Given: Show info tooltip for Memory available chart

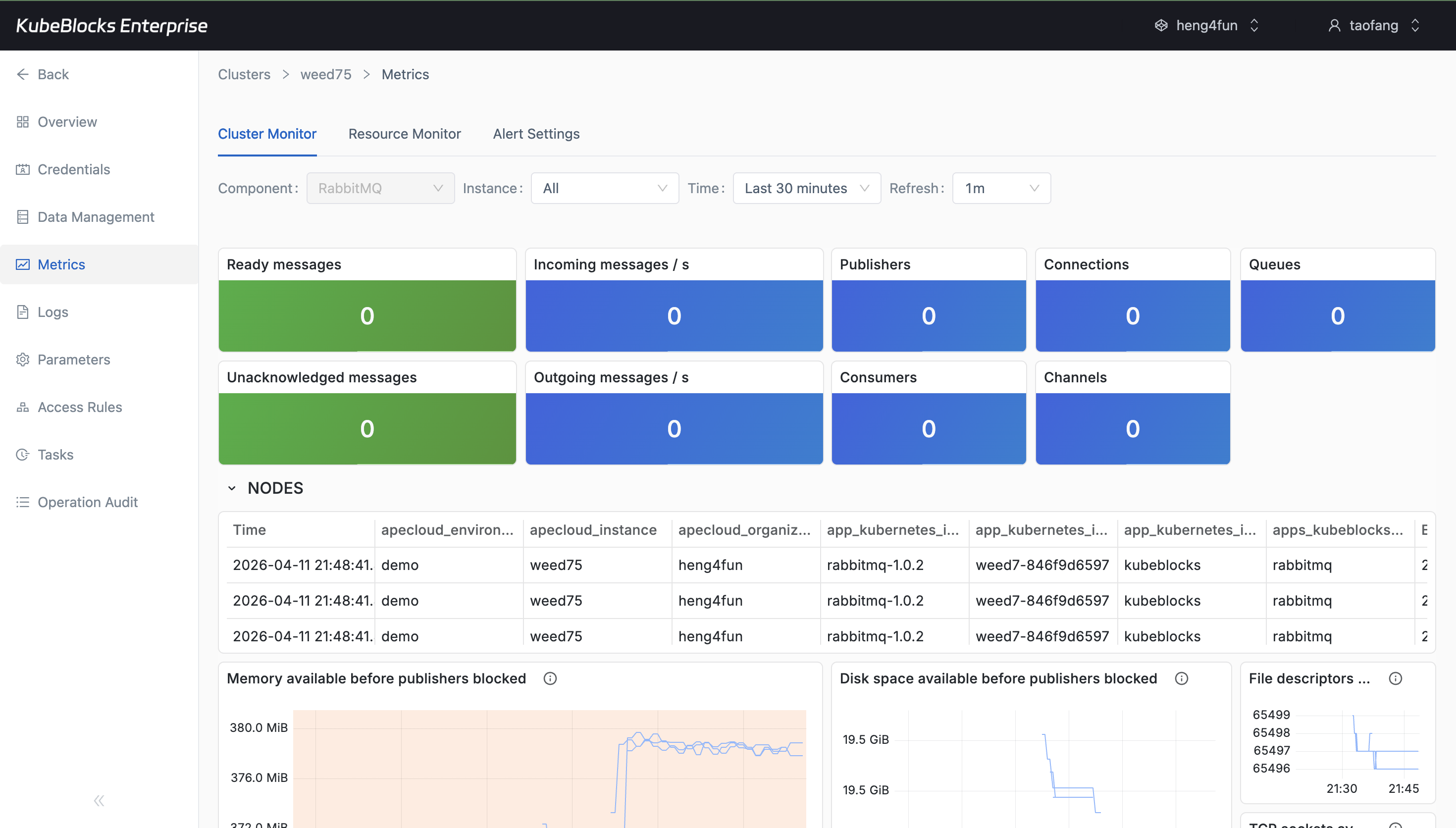Looking at the screenshot, I should (x=550, y=678).
